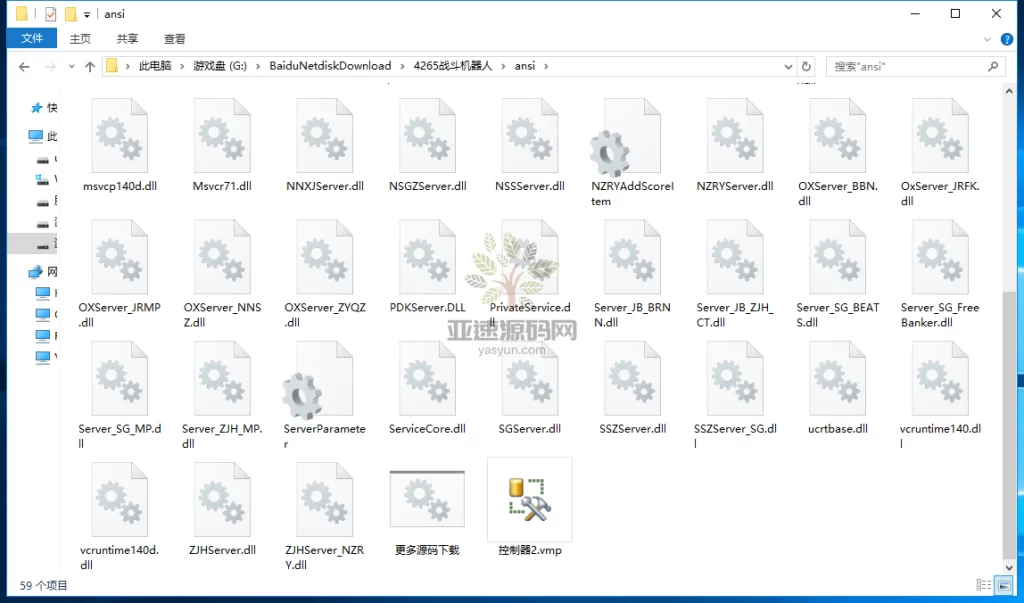Expand the ribbon with the chevron

click(x=987, y=38)
